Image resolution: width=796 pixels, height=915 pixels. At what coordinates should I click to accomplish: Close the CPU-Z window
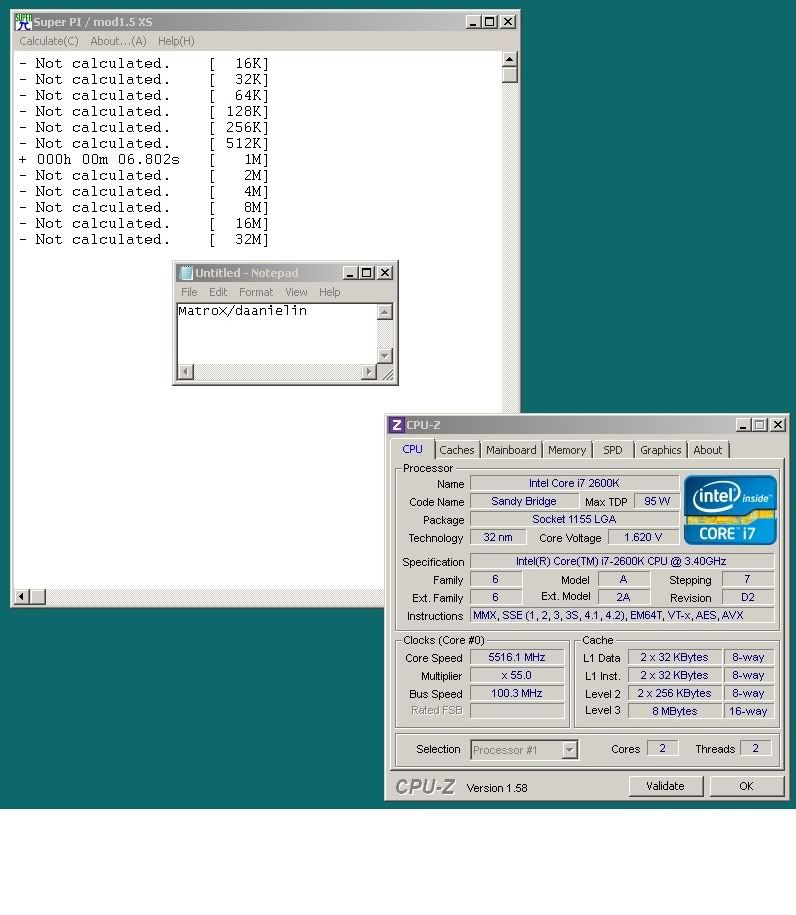pos(777,425)
